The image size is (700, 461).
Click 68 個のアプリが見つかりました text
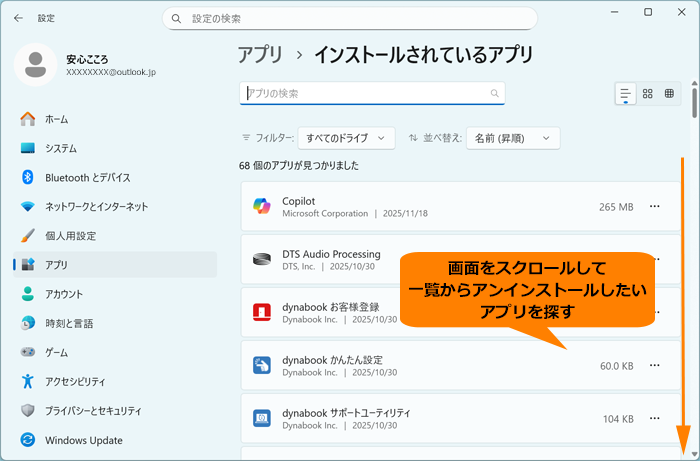pos(299,166)
